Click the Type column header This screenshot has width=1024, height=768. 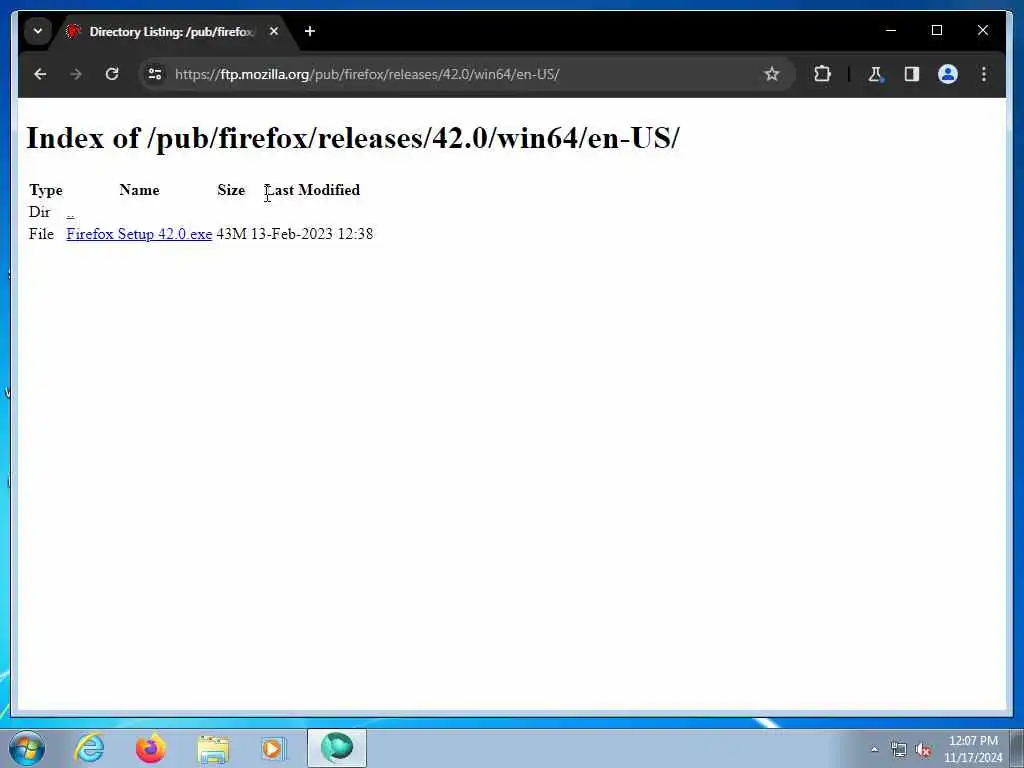point(46,190)
